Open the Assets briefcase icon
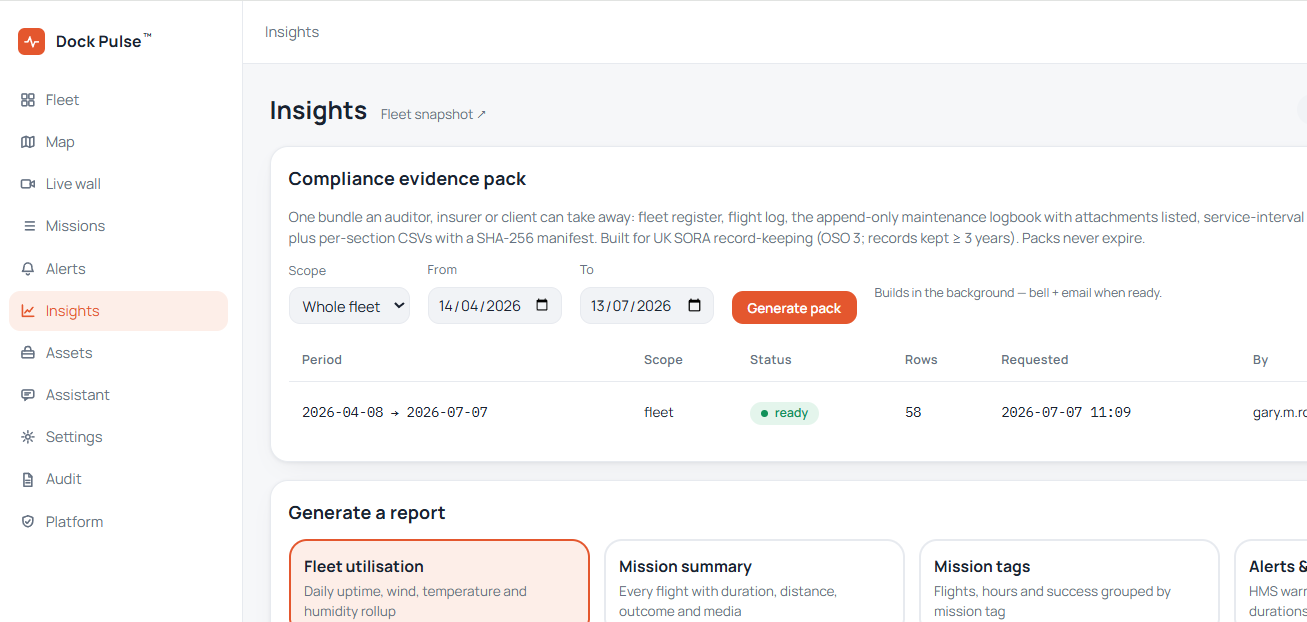The height and width of the screenshot is (622, 1307). [28, 353]
